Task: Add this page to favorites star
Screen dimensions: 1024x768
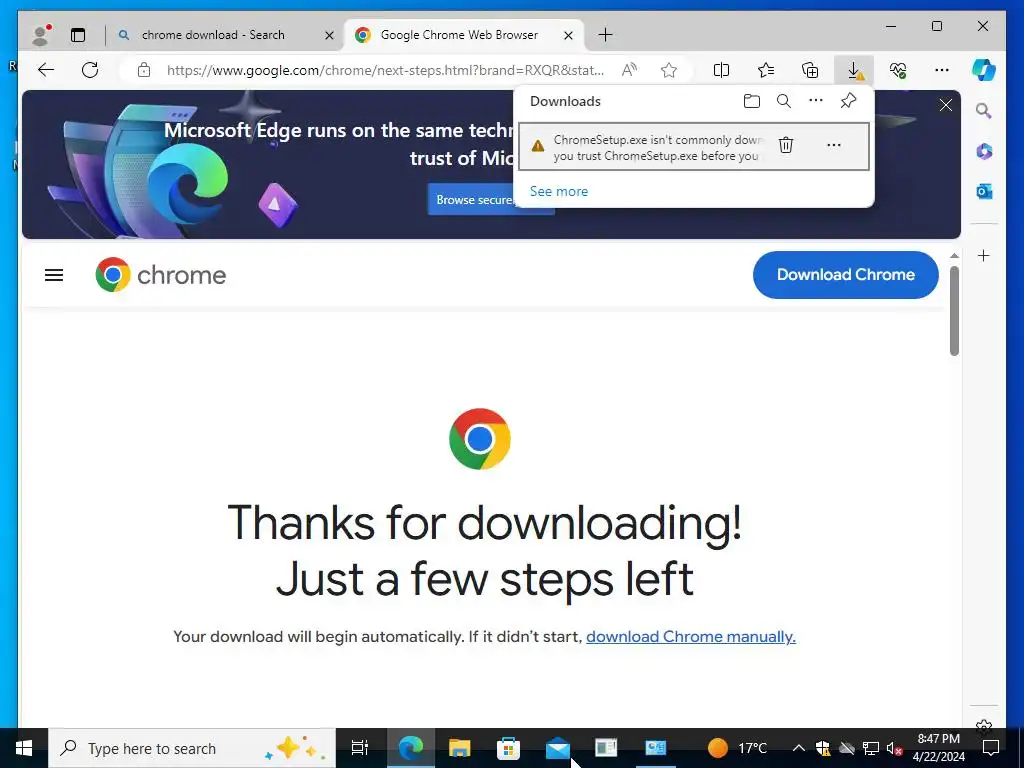Action: tap(669, 70)
